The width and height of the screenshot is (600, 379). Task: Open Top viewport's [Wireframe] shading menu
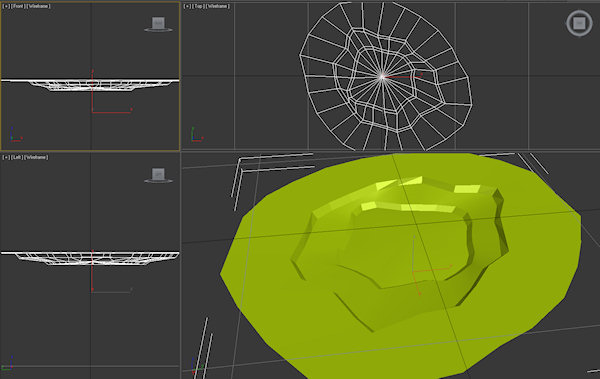(217, 6)
